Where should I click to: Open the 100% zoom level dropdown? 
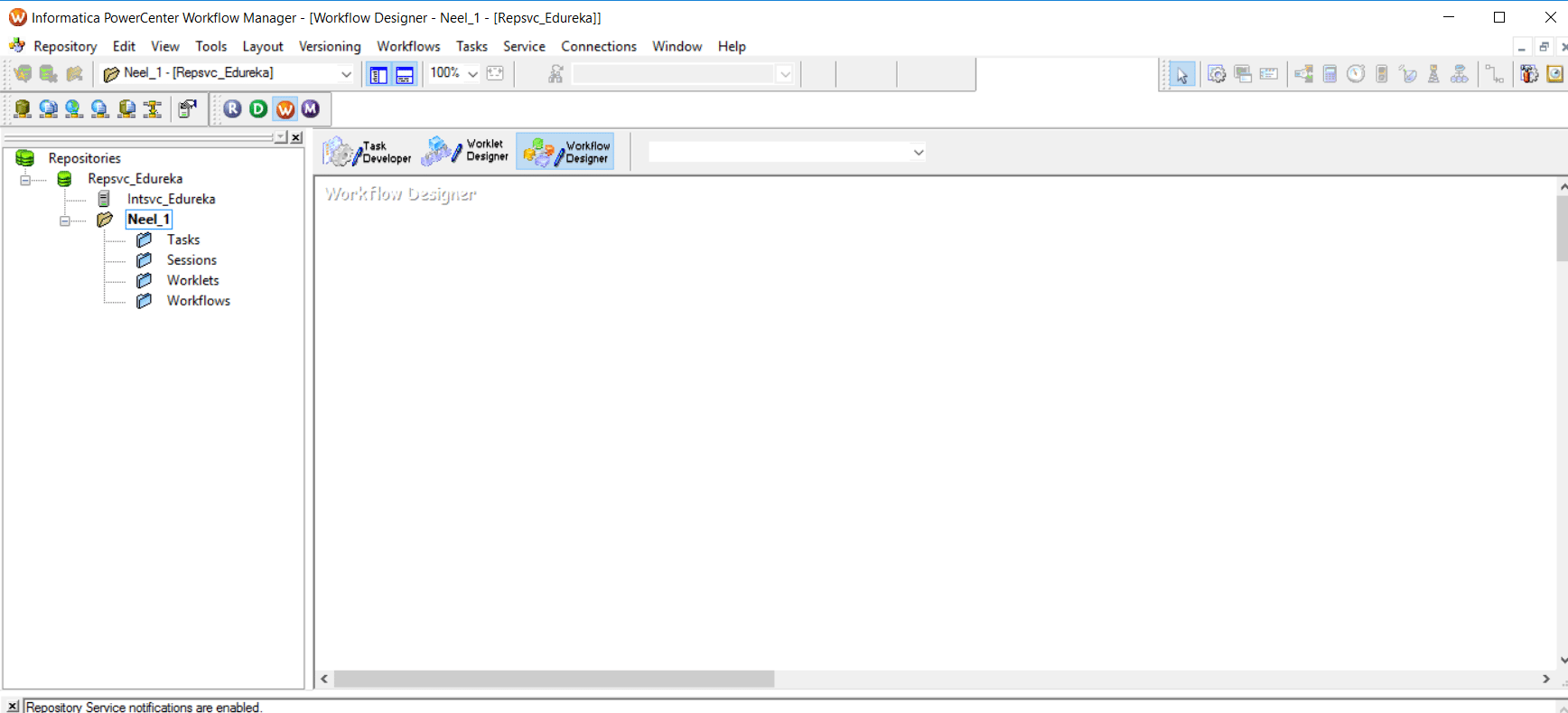tap(472, 74)
